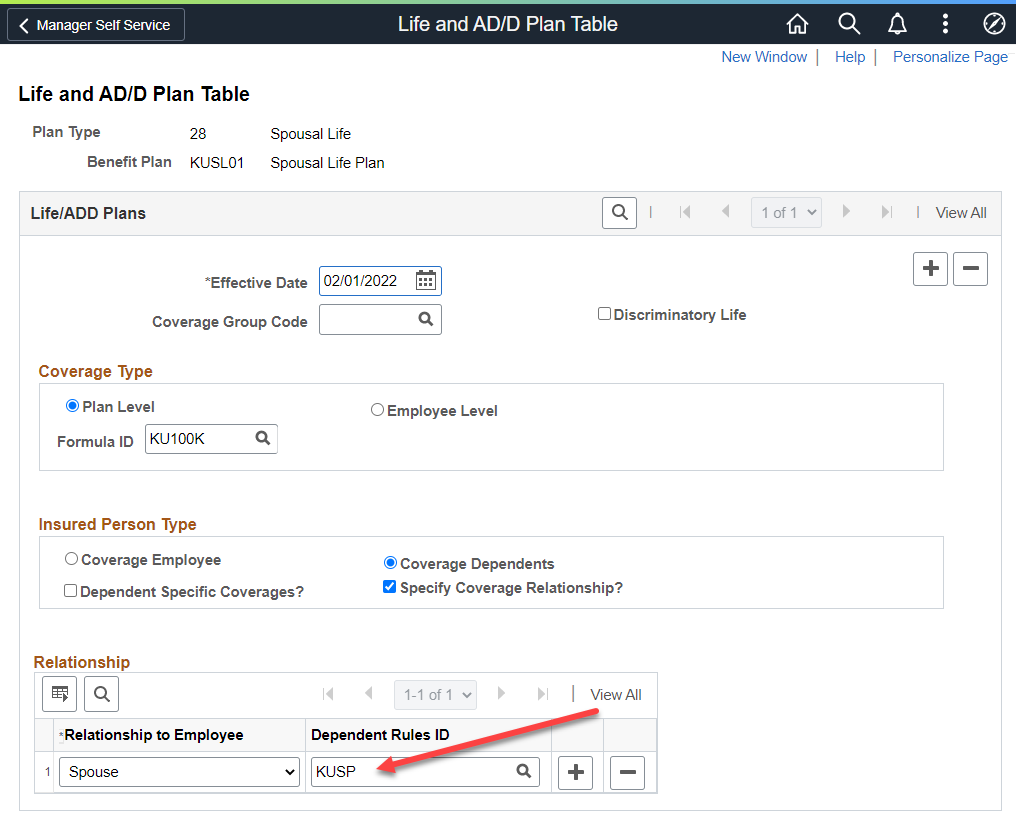Enable the Discriminatory Life checkbox

point(604,314)
